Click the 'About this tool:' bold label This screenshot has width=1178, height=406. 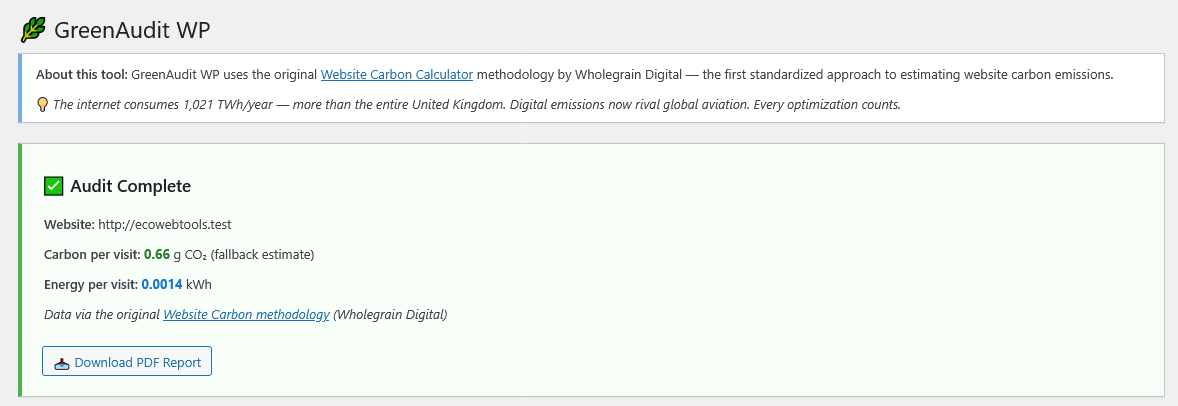click(x=82, y=74)
